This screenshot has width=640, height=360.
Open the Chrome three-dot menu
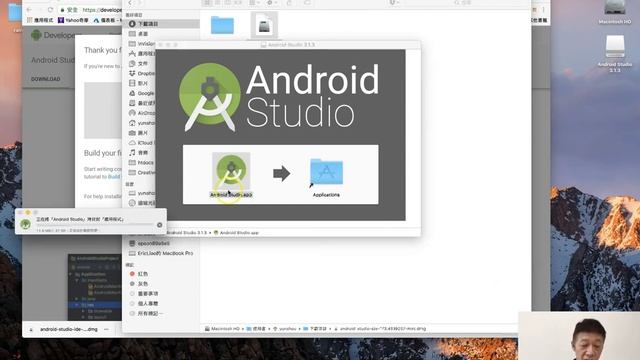click(x=543, y=9)
